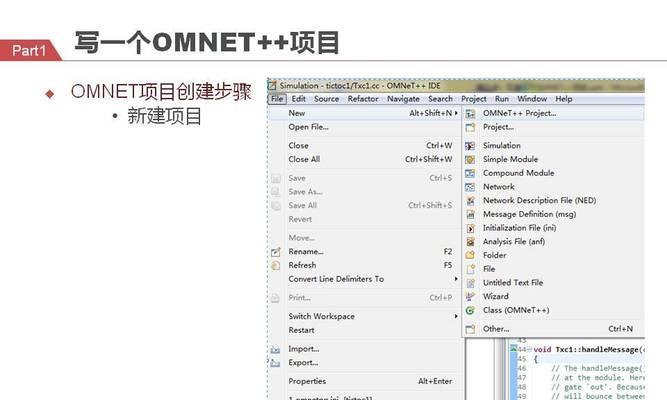The width and height of the screenshot is (667, 400).
Task: Open the Refactor menu
Action: pyautogui.click(x=363, y=99)
